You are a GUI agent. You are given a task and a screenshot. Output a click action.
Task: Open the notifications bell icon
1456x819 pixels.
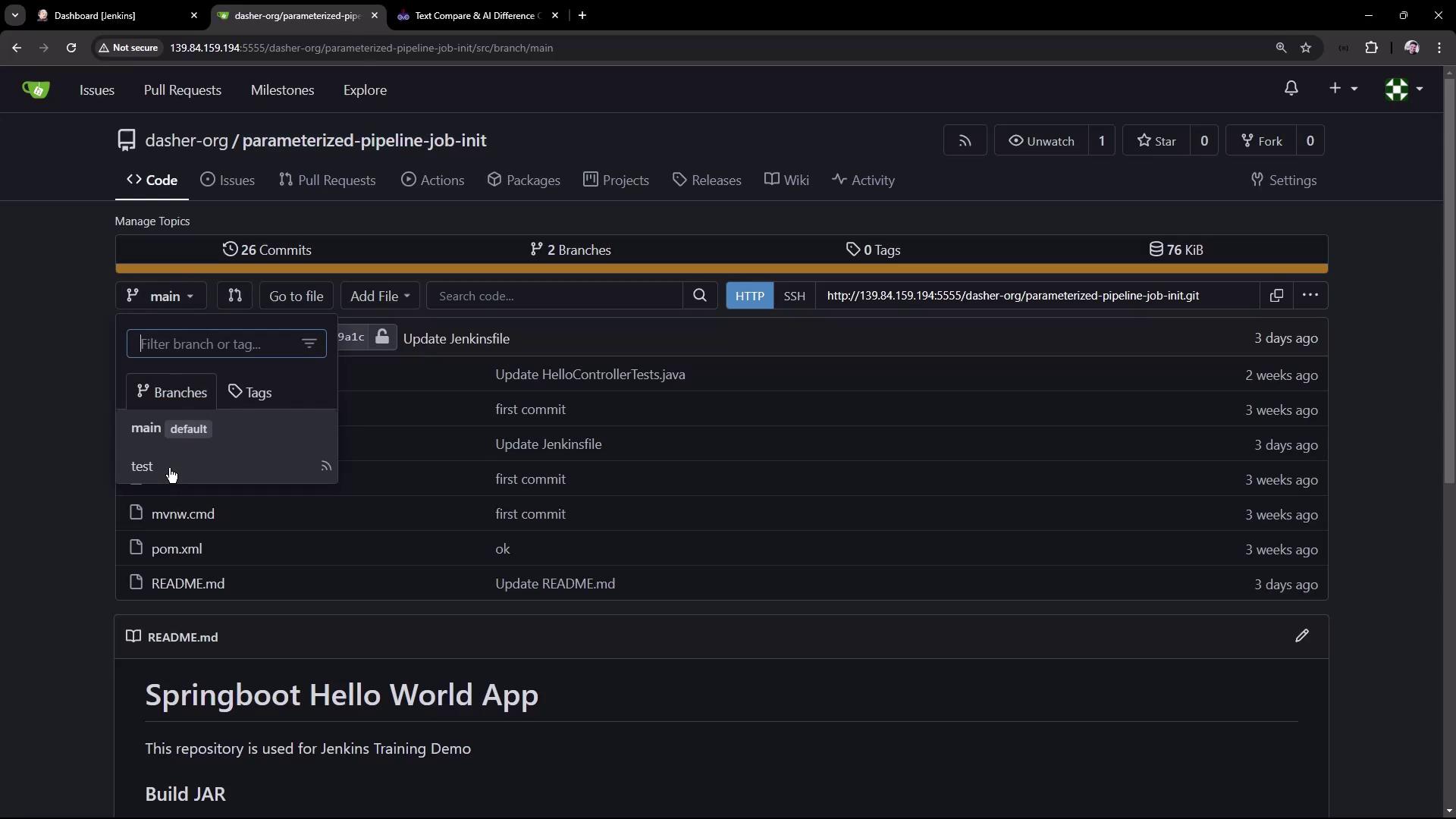point(1291,89)
